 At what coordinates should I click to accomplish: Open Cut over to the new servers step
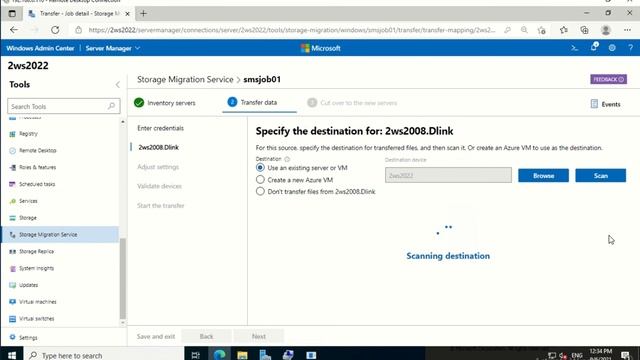tap(352, 103)
